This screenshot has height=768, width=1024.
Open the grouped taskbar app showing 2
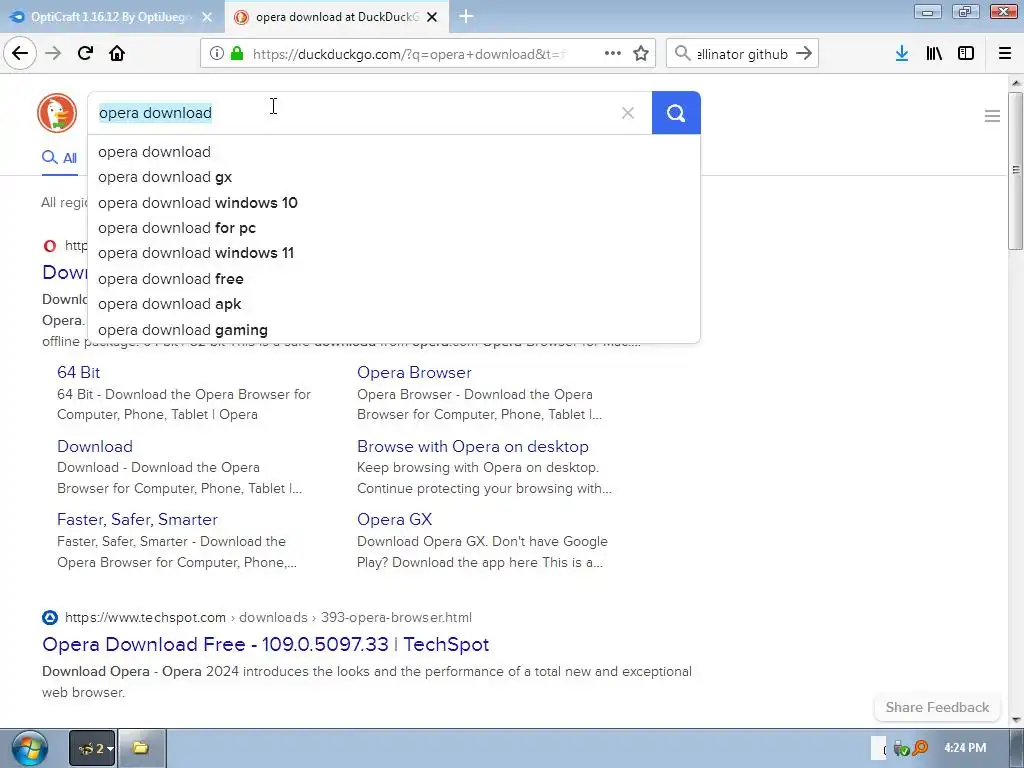(92, 748)
